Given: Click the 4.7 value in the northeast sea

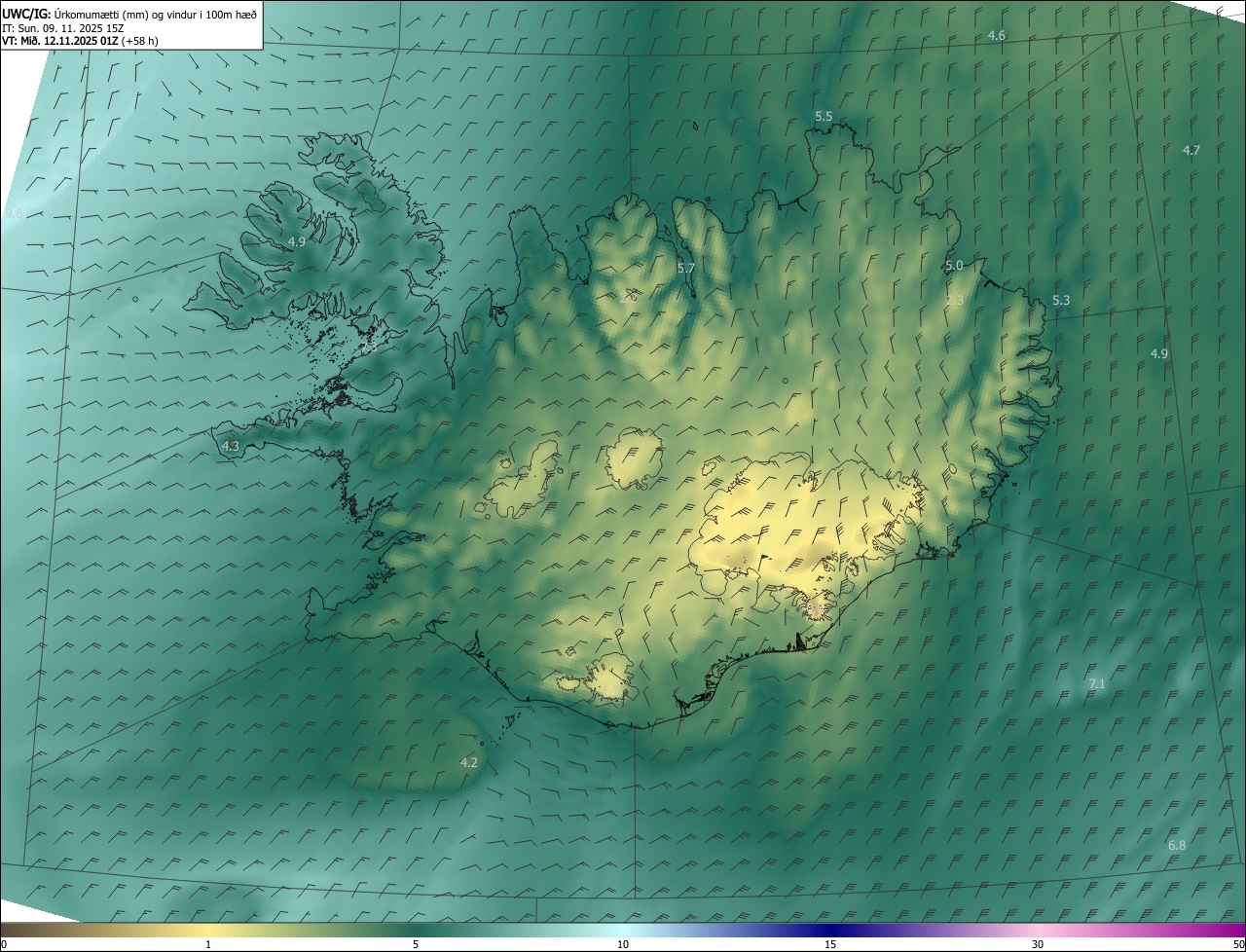Looking at the screenshot, I should [x=1191, y=150].
